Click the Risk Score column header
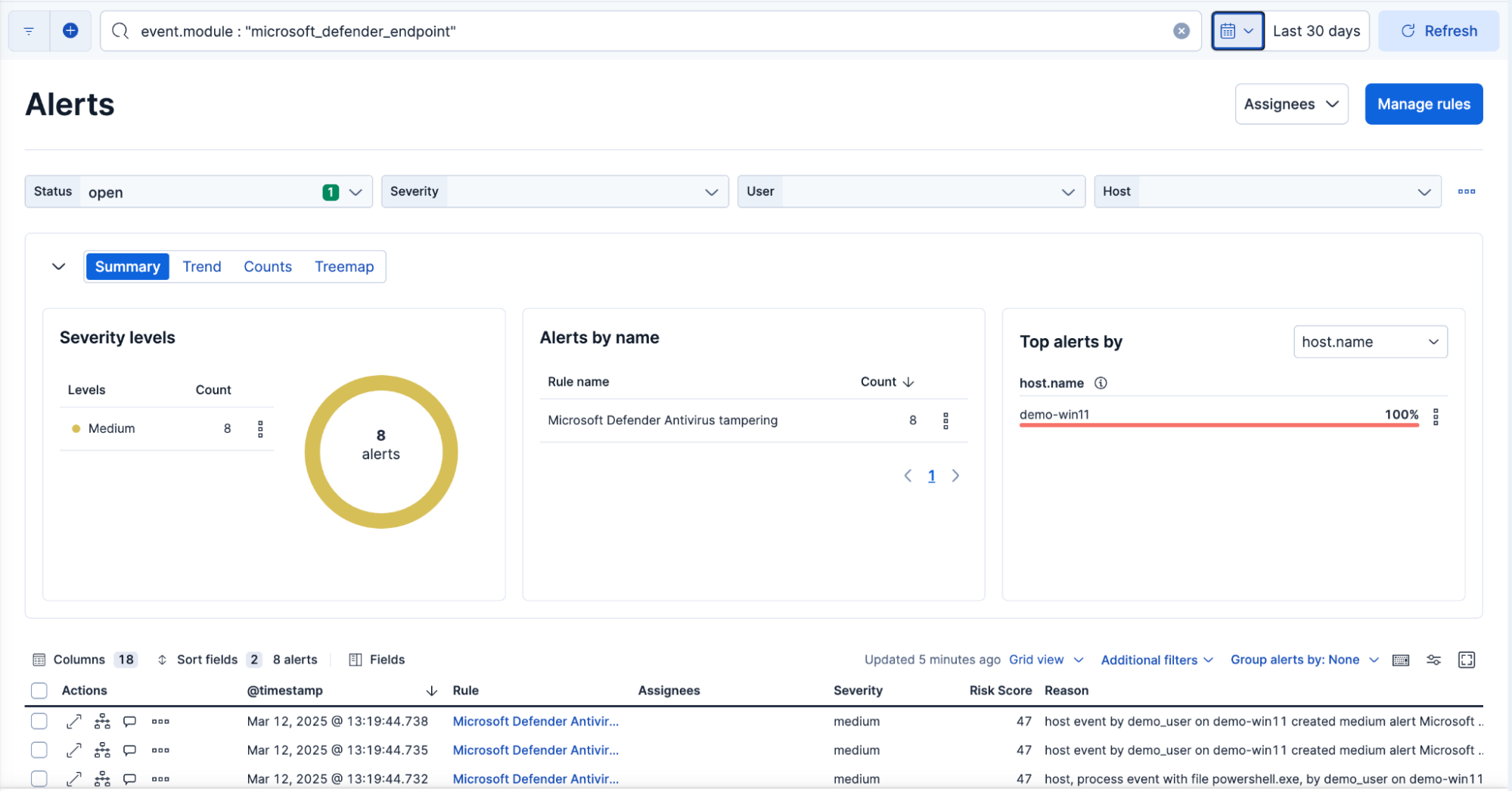 click(x=1000, y=691)
